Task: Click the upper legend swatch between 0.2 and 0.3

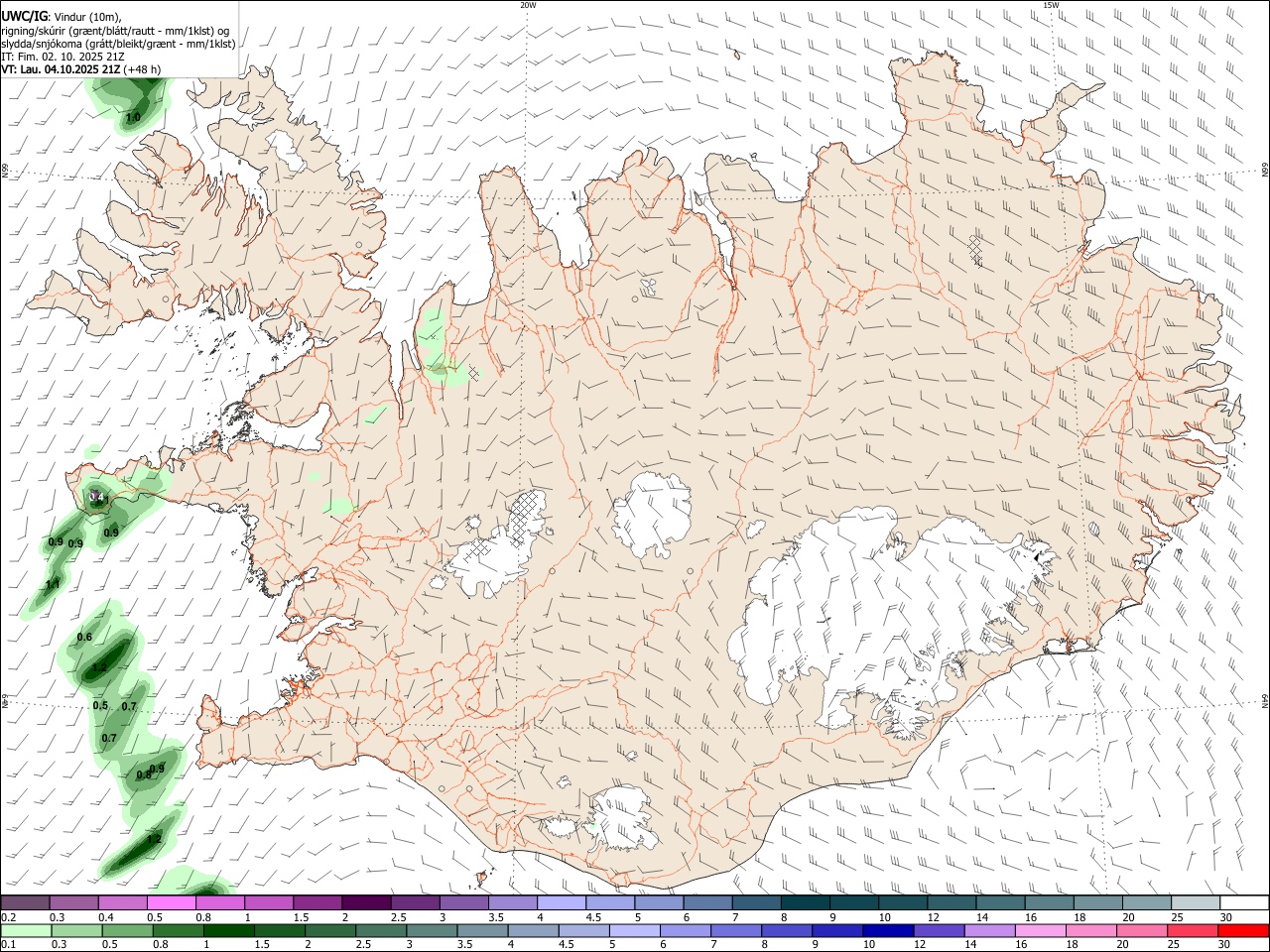Action: 26,902
